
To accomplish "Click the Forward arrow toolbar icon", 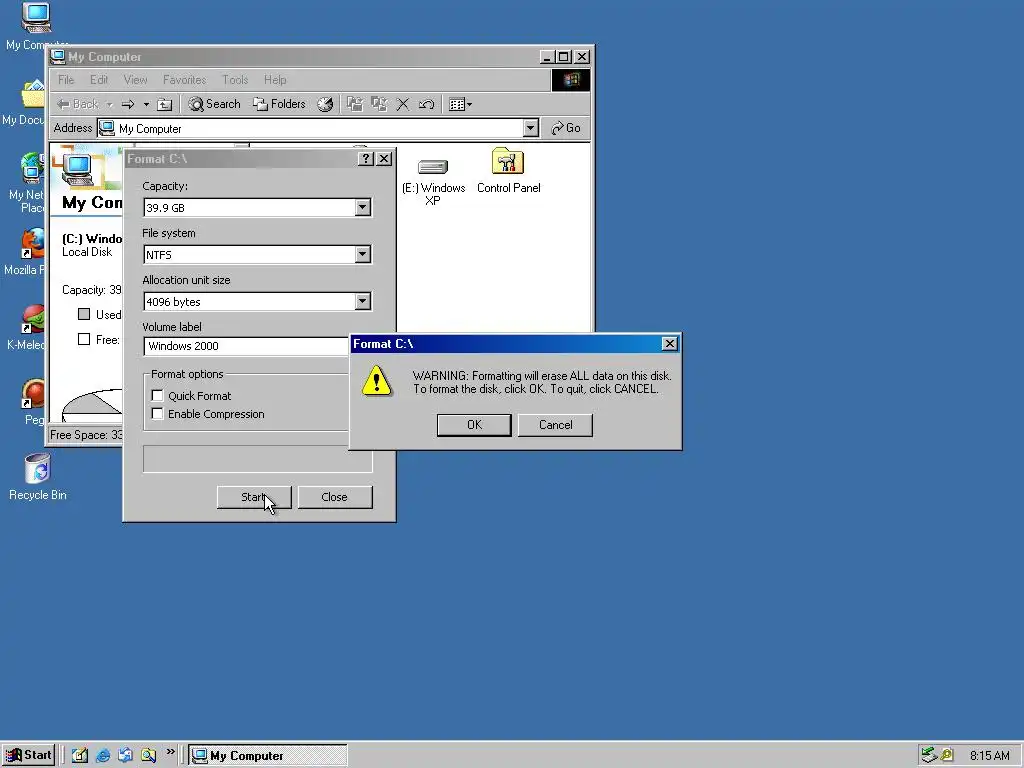I will [128, 104].
